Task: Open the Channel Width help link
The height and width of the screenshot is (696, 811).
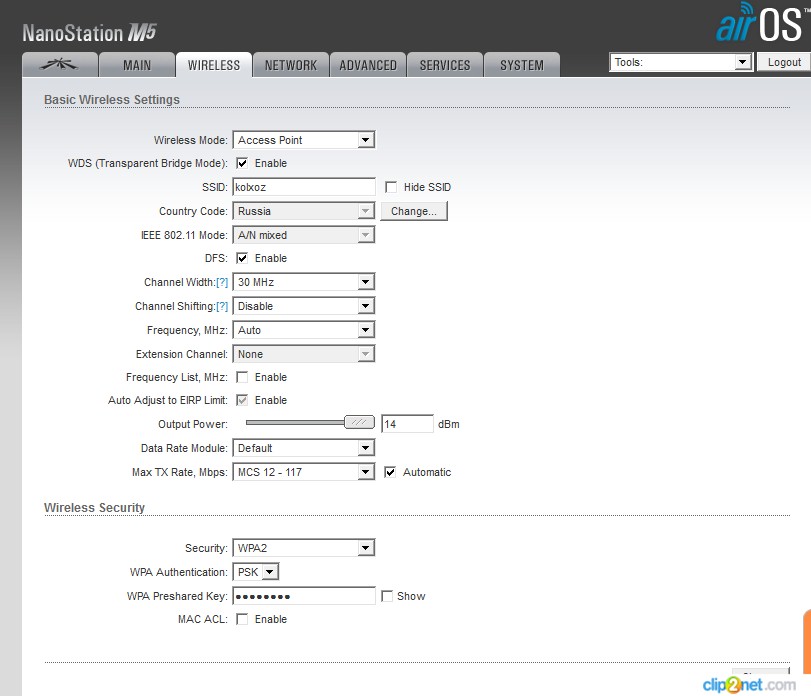Action: click(x=222, y=282)
